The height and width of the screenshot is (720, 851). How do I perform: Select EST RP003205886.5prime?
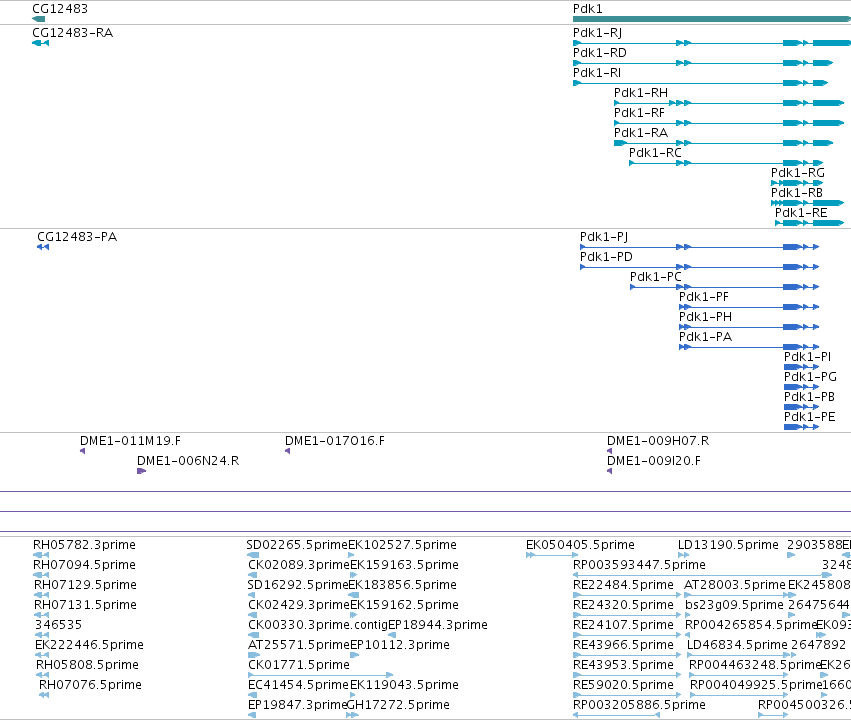639,705
